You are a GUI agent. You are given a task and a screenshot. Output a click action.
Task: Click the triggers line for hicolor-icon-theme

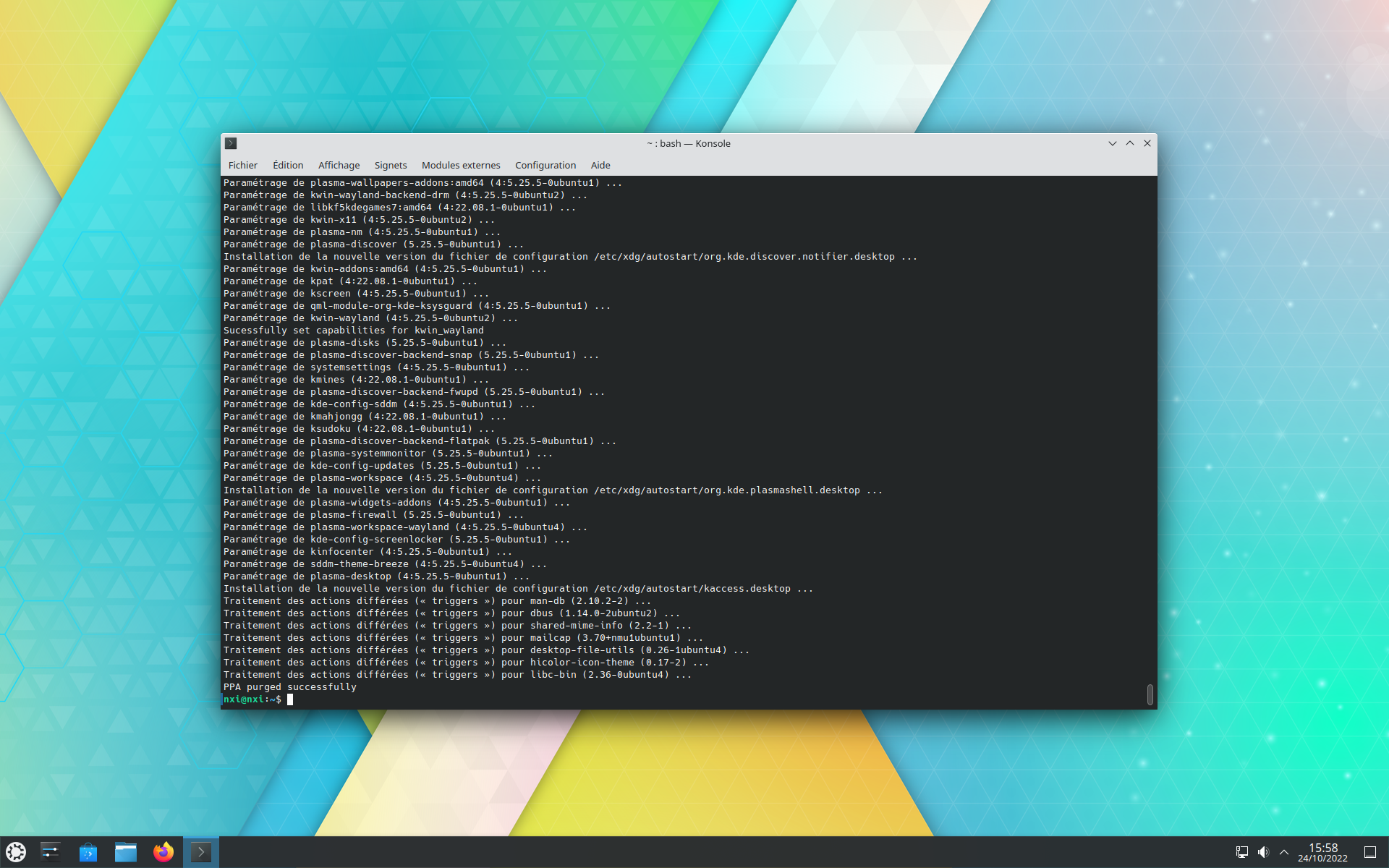467,663
